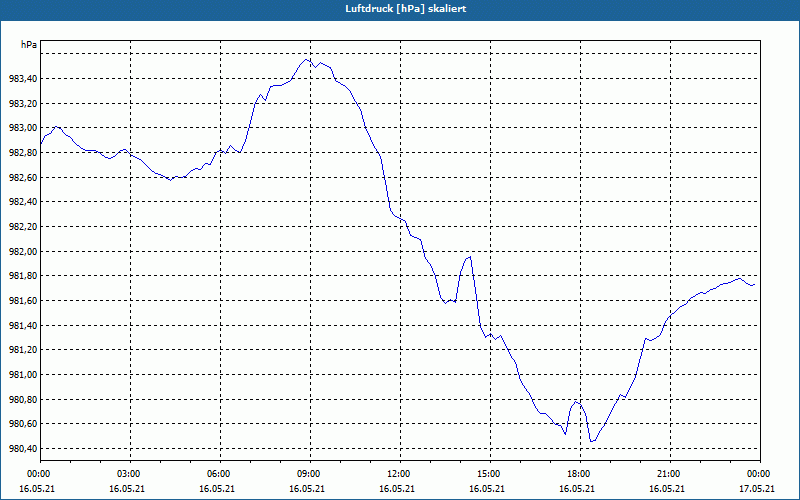Select the 983,20 y-axis label
The height and width of the screenshot is (500, 800).
pos(22,104)
